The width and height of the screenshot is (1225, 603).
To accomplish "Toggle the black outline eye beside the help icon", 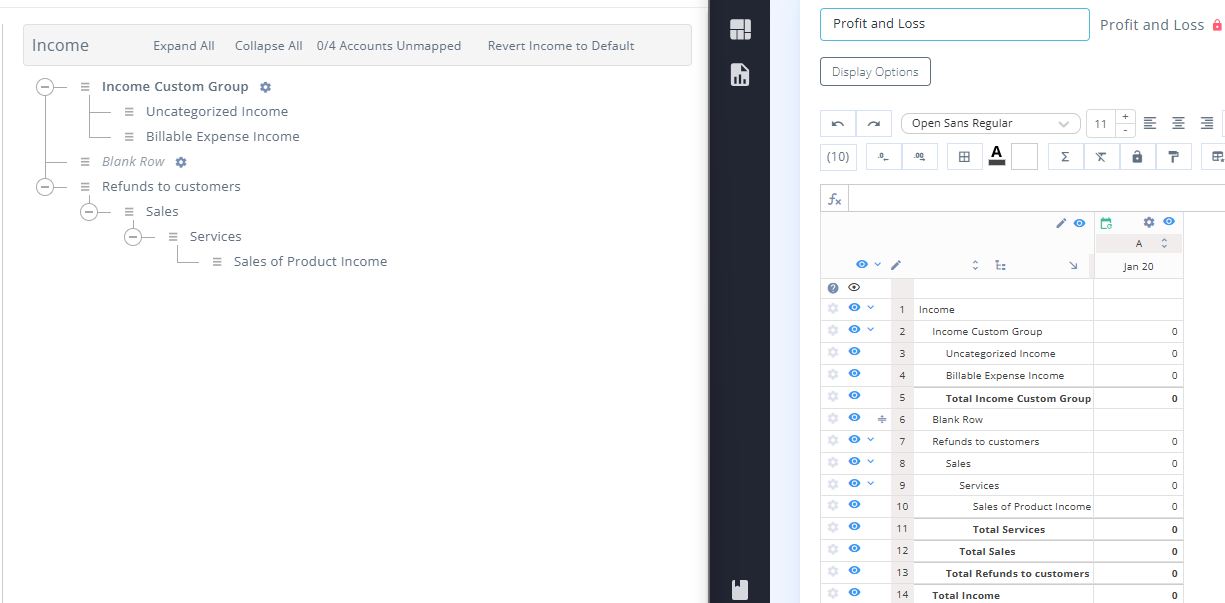I will click(x=854, y=287).
